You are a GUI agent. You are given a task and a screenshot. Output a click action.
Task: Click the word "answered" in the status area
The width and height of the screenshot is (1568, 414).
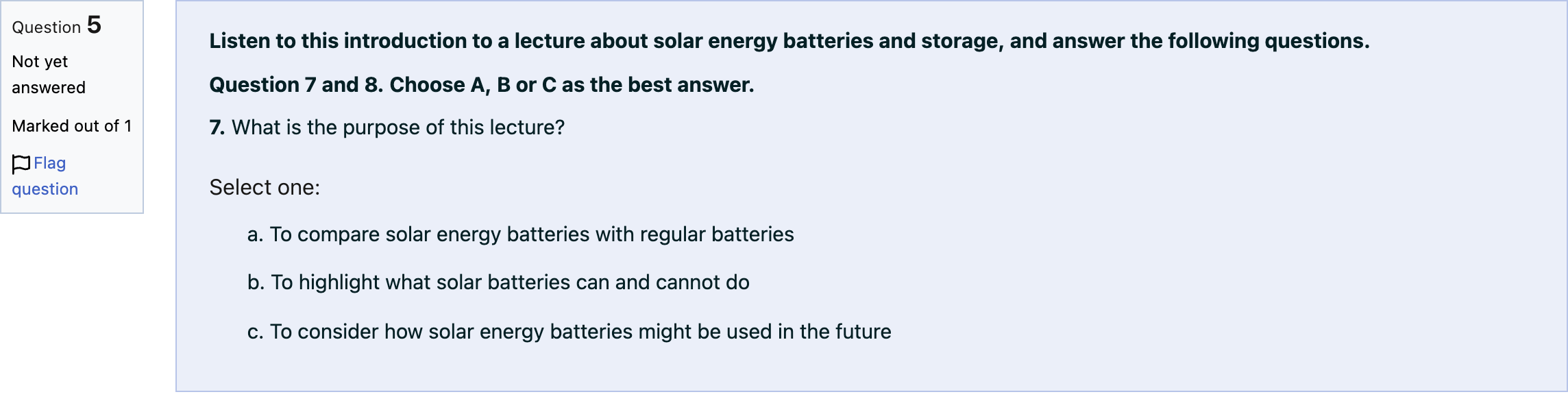[49, 88]
